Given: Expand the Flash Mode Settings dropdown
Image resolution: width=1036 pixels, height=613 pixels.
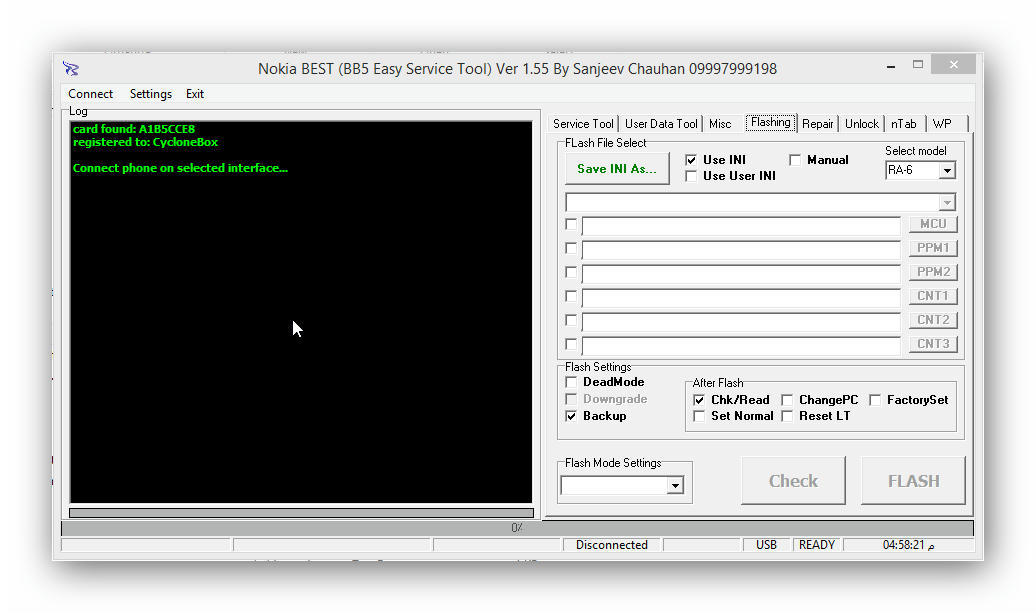Looking at the screenshot, I should (675, 486).
